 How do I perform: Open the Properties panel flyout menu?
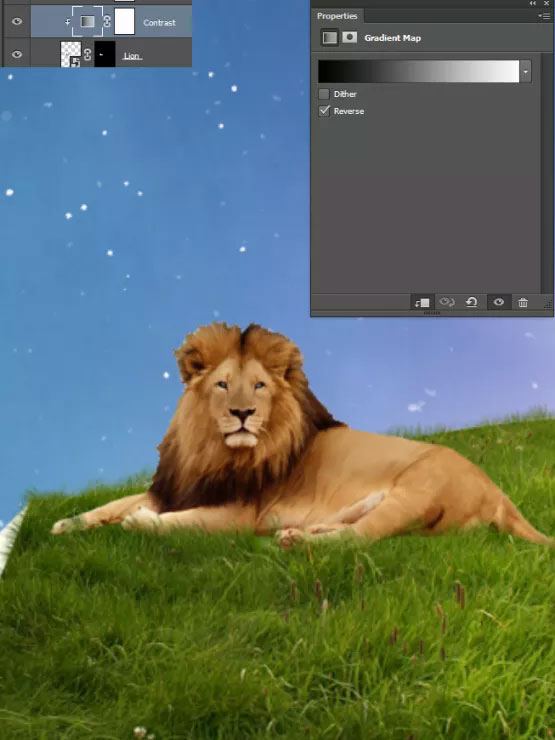544,16
